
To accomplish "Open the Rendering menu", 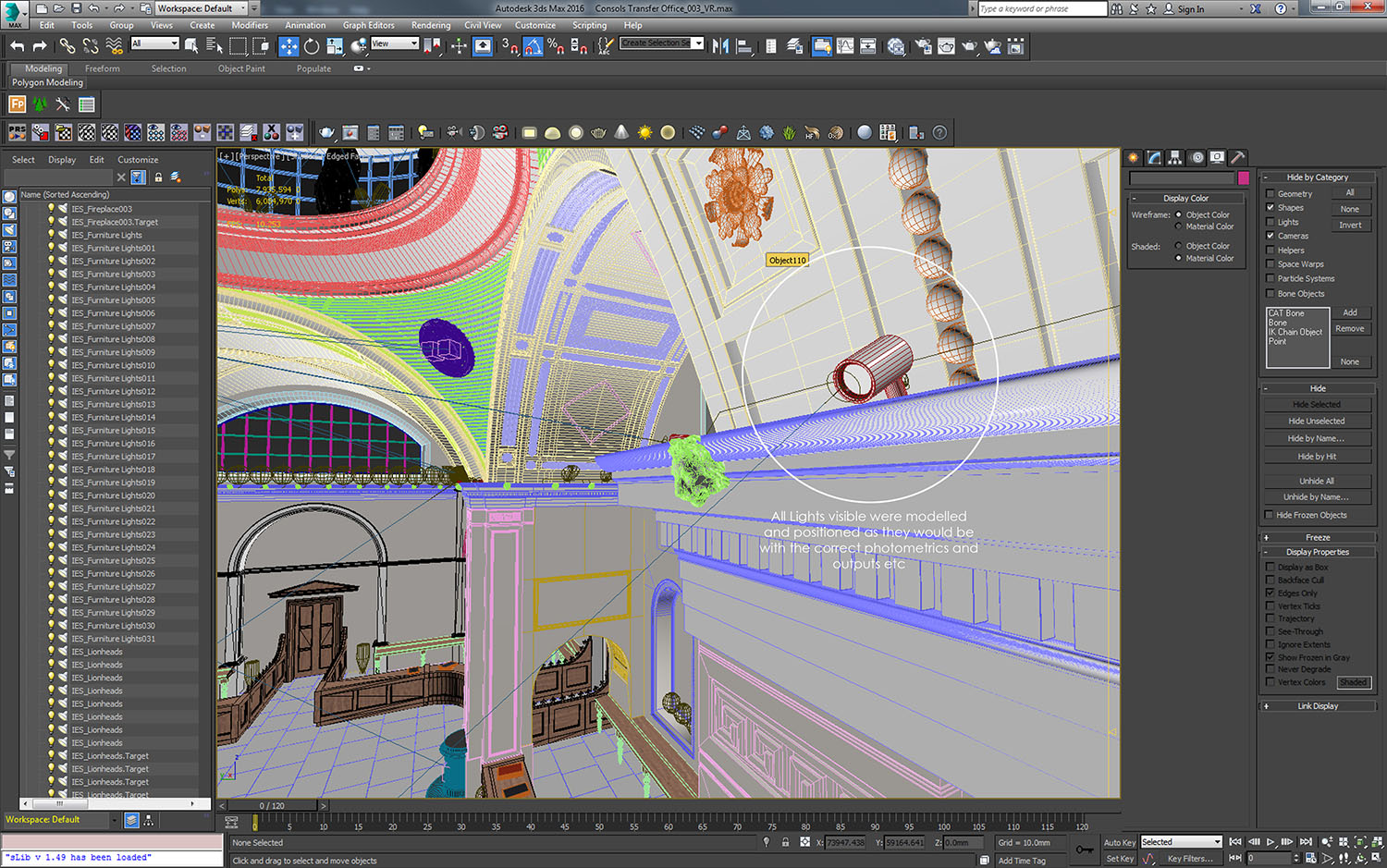I will (430, 25).
